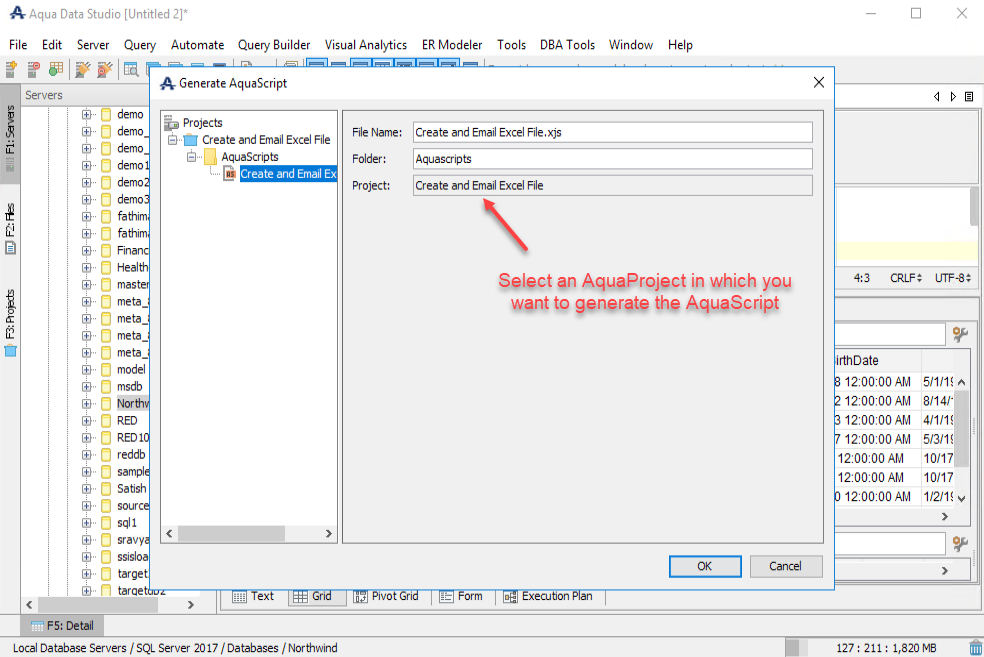Select the reddb database in Servers tree

tap(131, 454)
